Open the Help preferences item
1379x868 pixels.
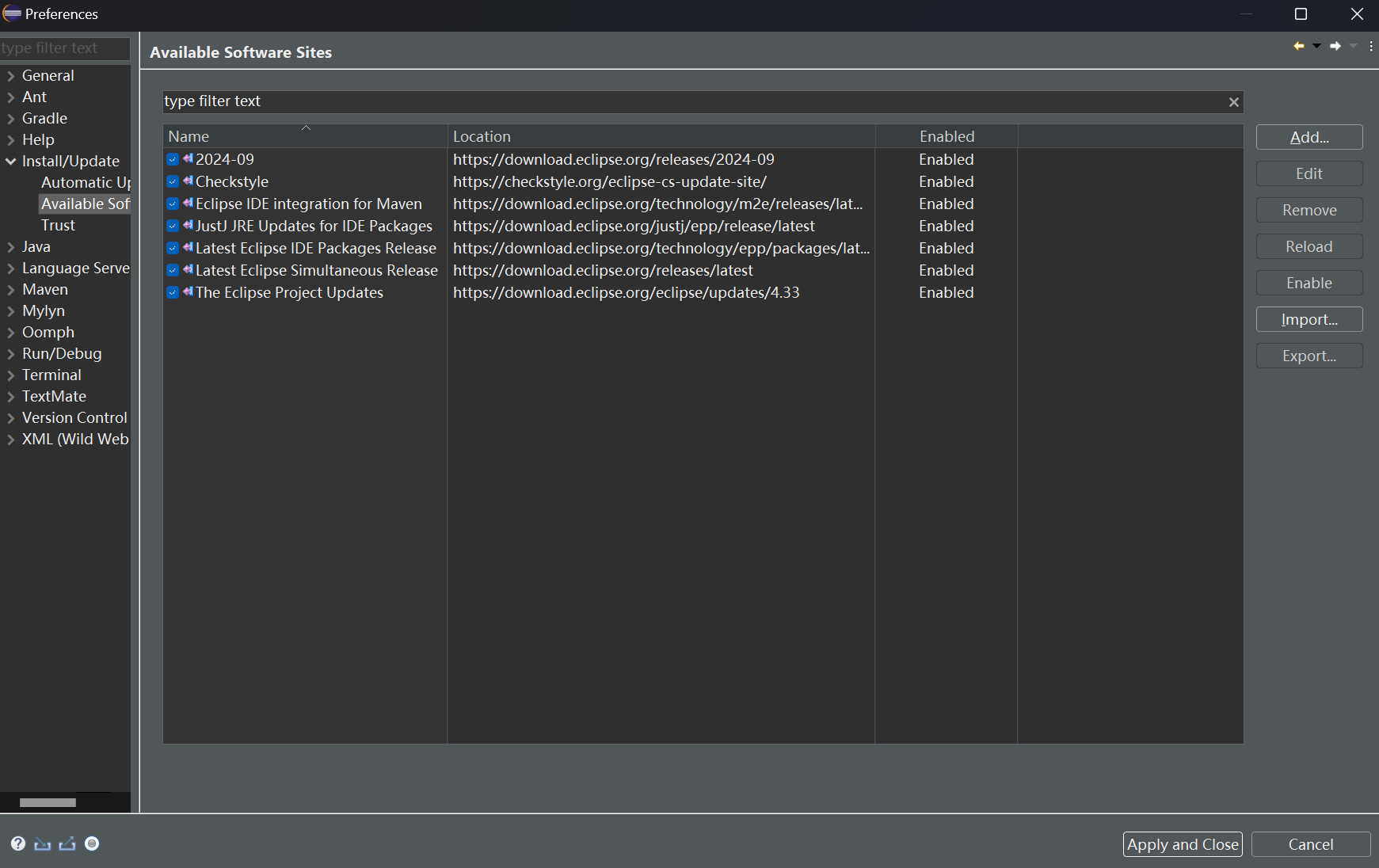point(38,139)
